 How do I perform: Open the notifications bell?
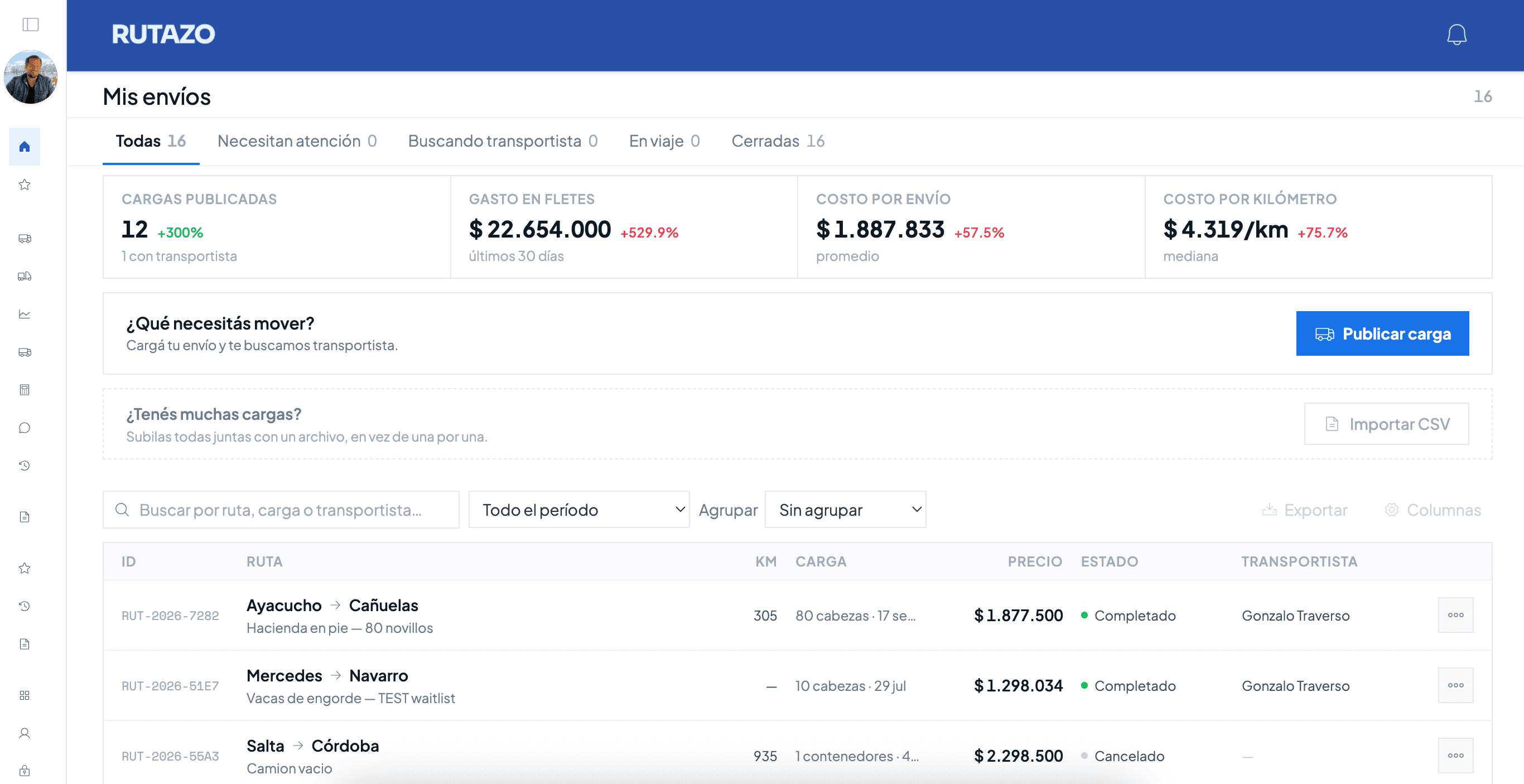[1457, 34]
